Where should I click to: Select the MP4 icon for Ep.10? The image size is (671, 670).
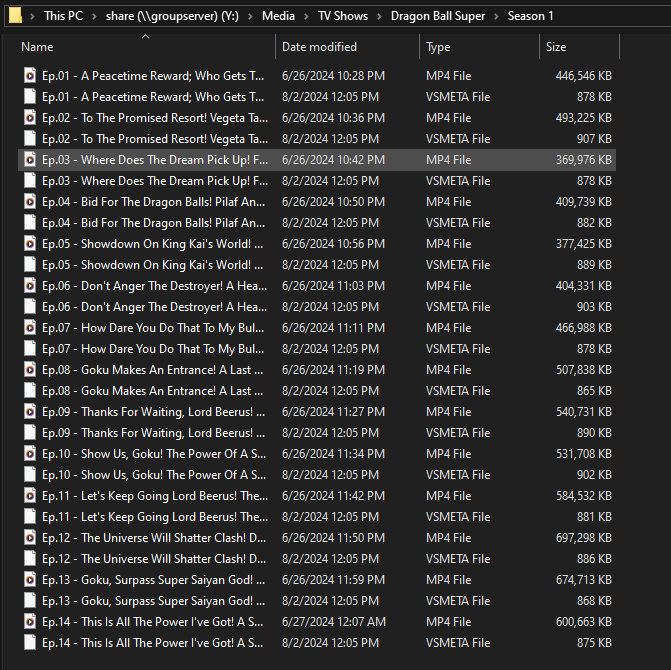point(30,454)
